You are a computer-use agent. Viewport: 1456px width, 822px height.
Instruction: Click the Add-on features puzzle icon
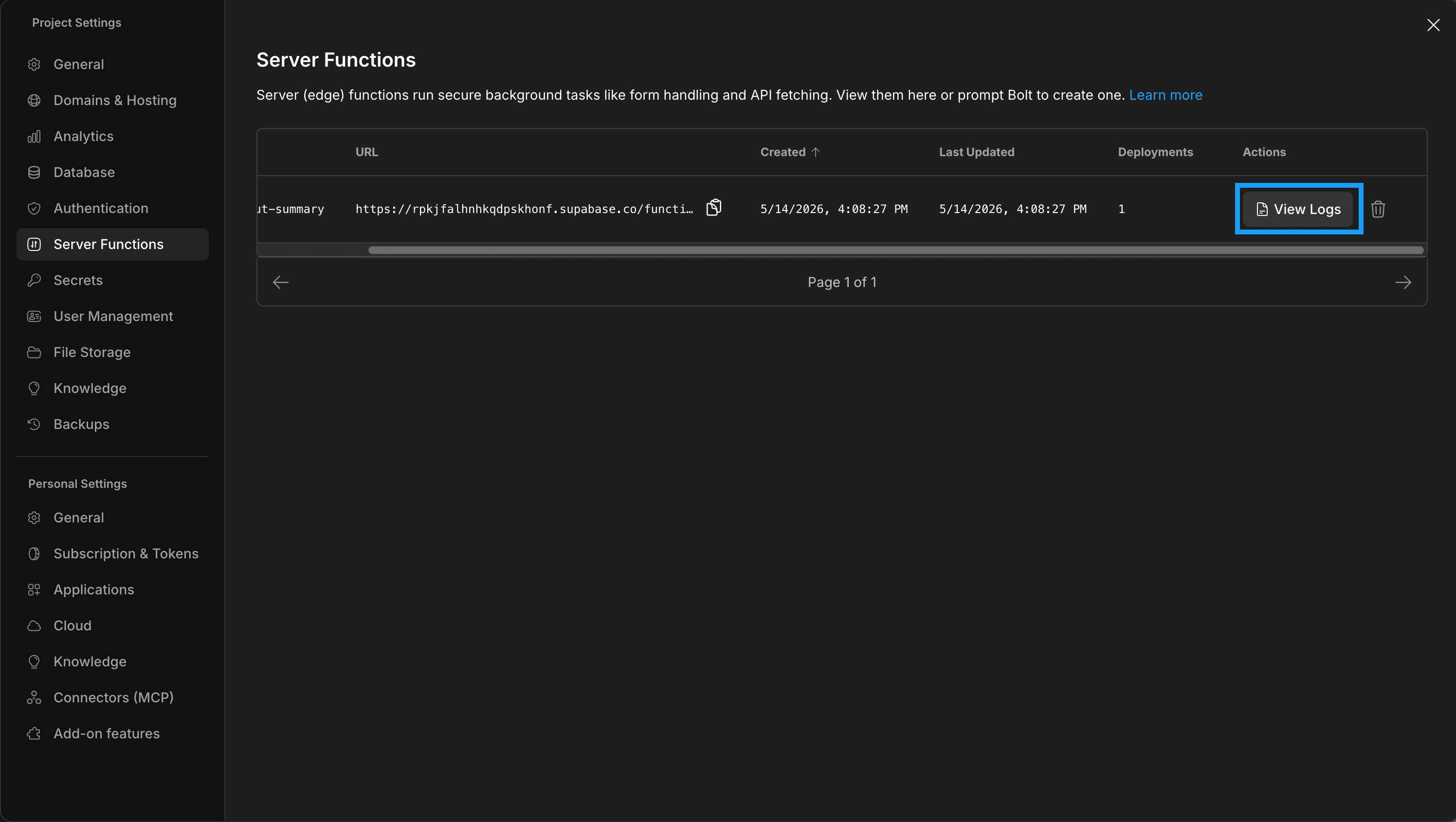34,734
